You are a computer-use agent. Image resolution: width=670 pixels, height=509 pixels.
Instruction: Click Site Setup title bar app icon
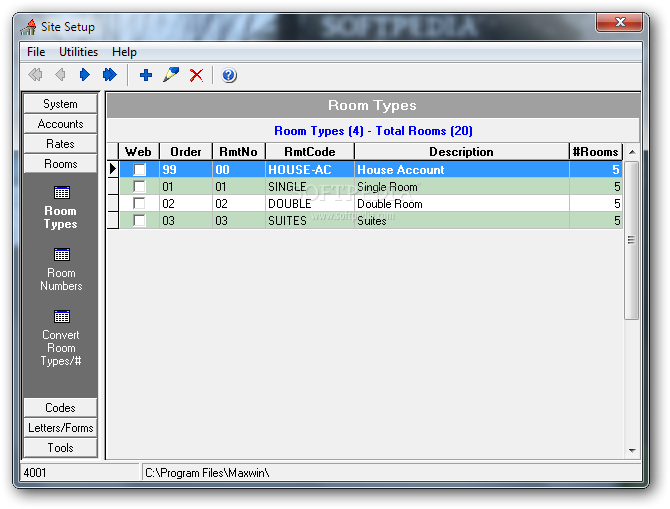pos(29,27)
